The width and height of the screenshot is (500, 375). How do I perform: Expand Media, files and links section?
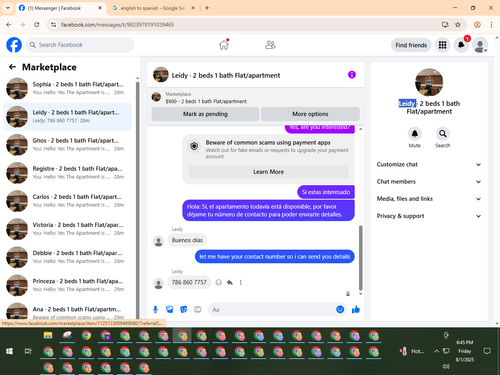[429, 199]
